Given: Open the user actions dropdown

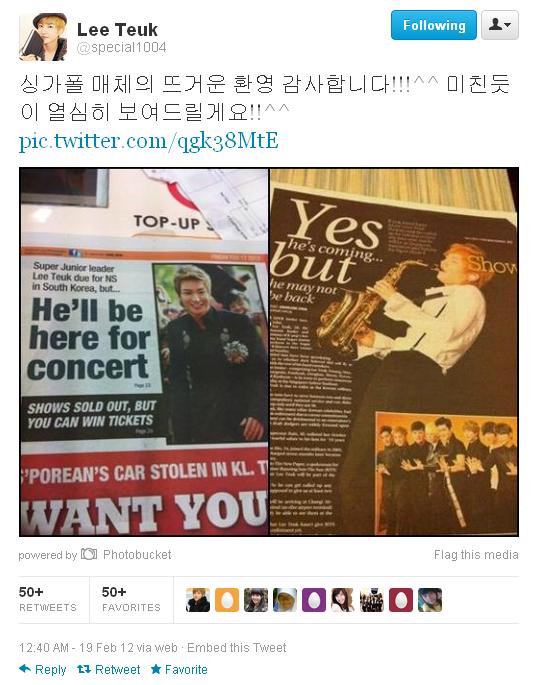Looking at the screenshot, I should [500, 25].
